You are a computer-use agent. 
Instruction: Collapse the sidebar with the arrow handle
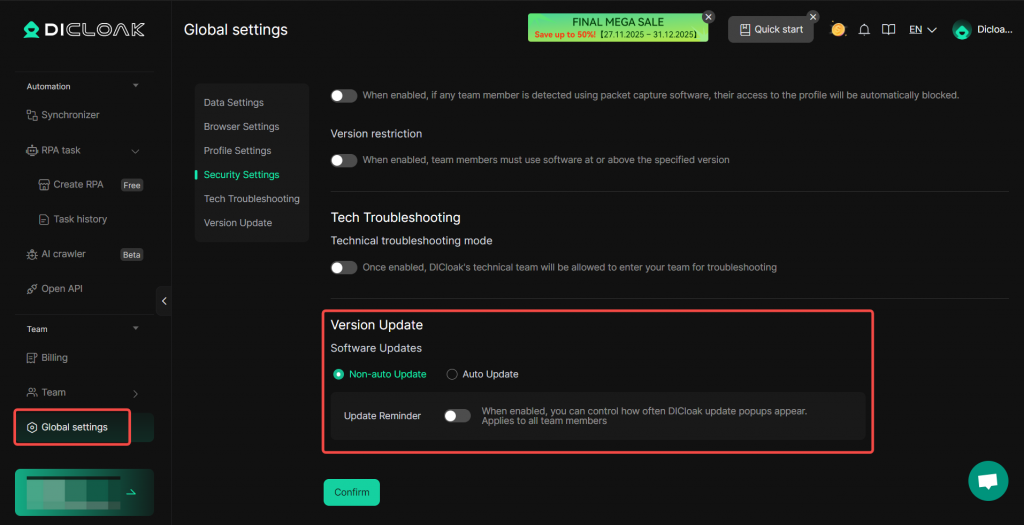(164, 301)
